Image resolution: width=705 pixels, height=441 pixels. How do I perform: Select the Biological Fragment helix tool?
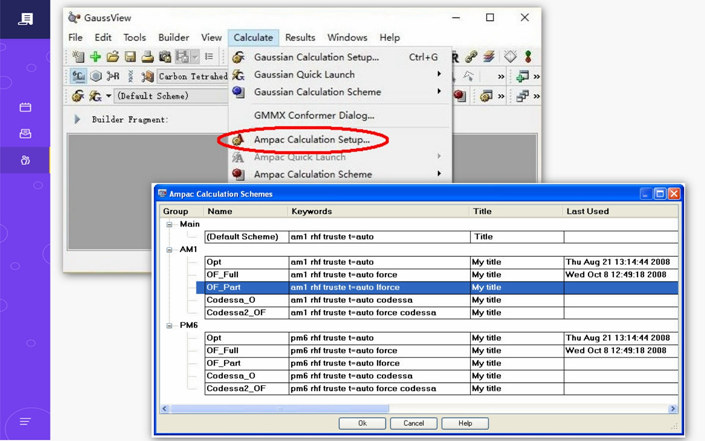(130, 76)
